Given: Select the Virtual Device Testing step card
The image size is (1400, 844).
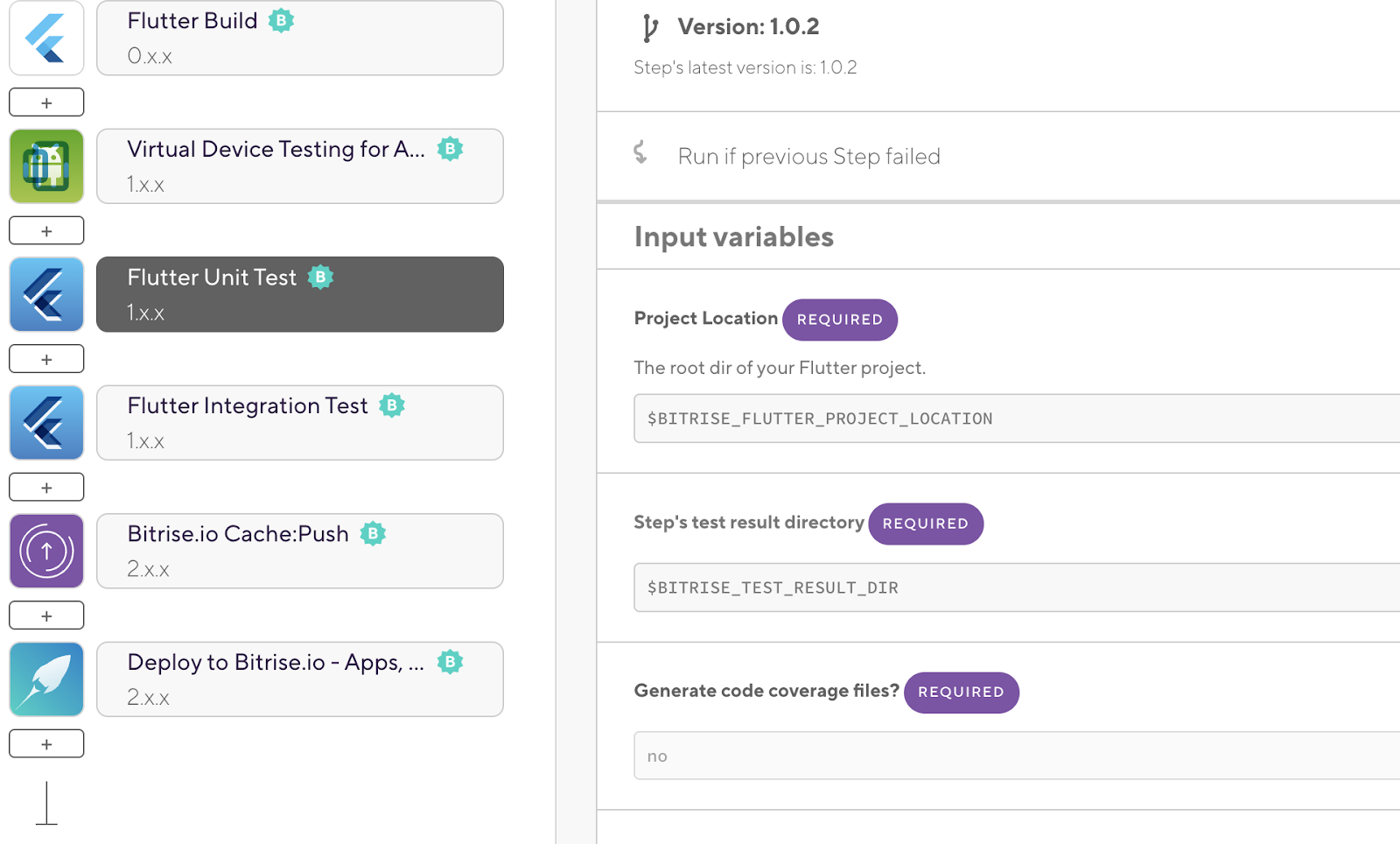Looking at the screenshot, I should (x=300, y=166).
